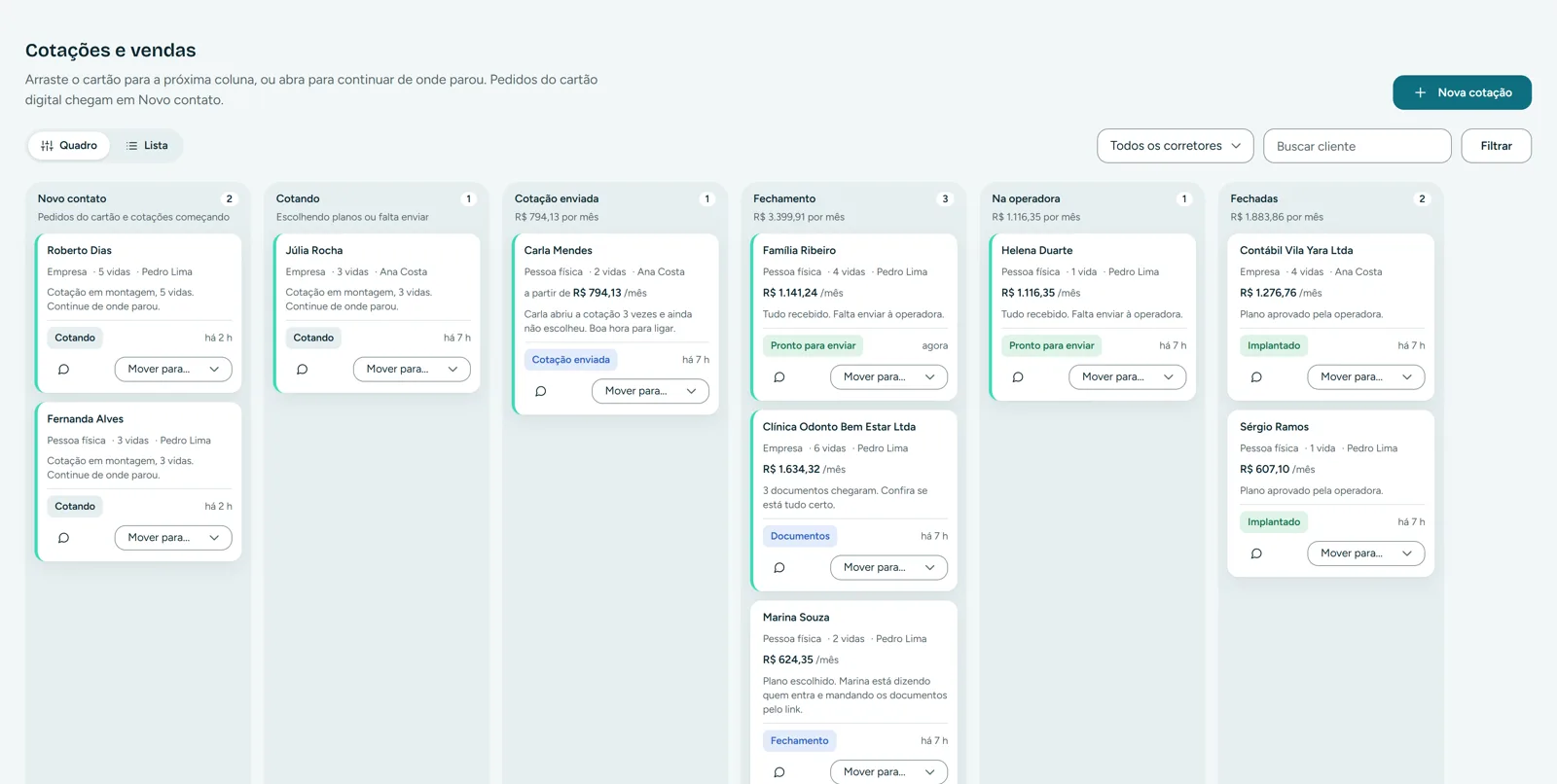The width and height of the screenshot is (1557, 784).
Task: Open Sérgio Ramos card name
Action: click(1274, 427)
